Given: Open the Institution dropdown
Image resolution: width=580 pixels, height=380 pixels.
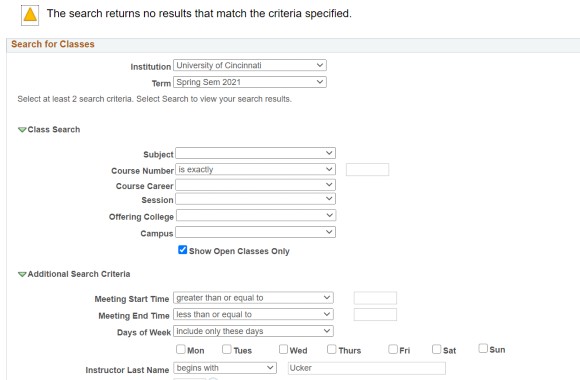Looking at the screenshot, I should point(250,65).
